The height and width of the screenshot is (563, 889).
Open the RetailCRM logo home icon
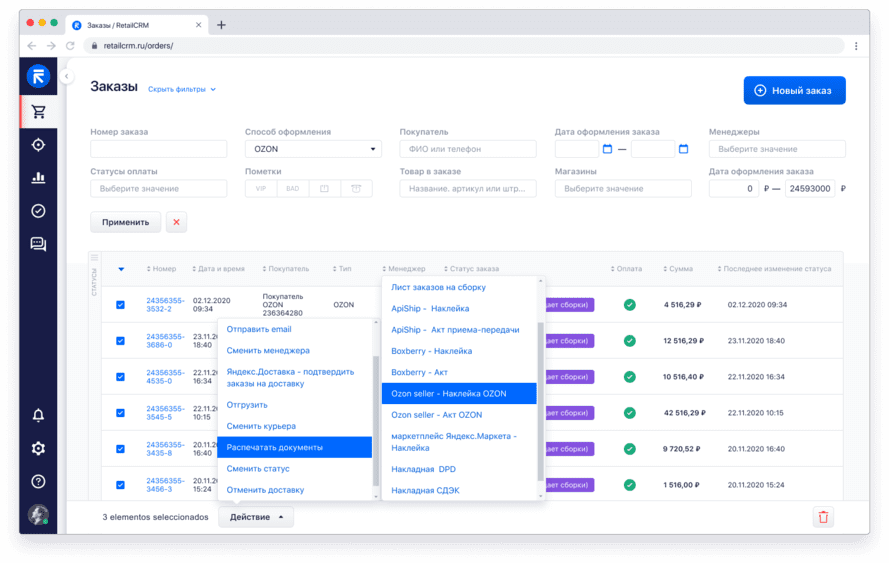(x=38, y=76)
